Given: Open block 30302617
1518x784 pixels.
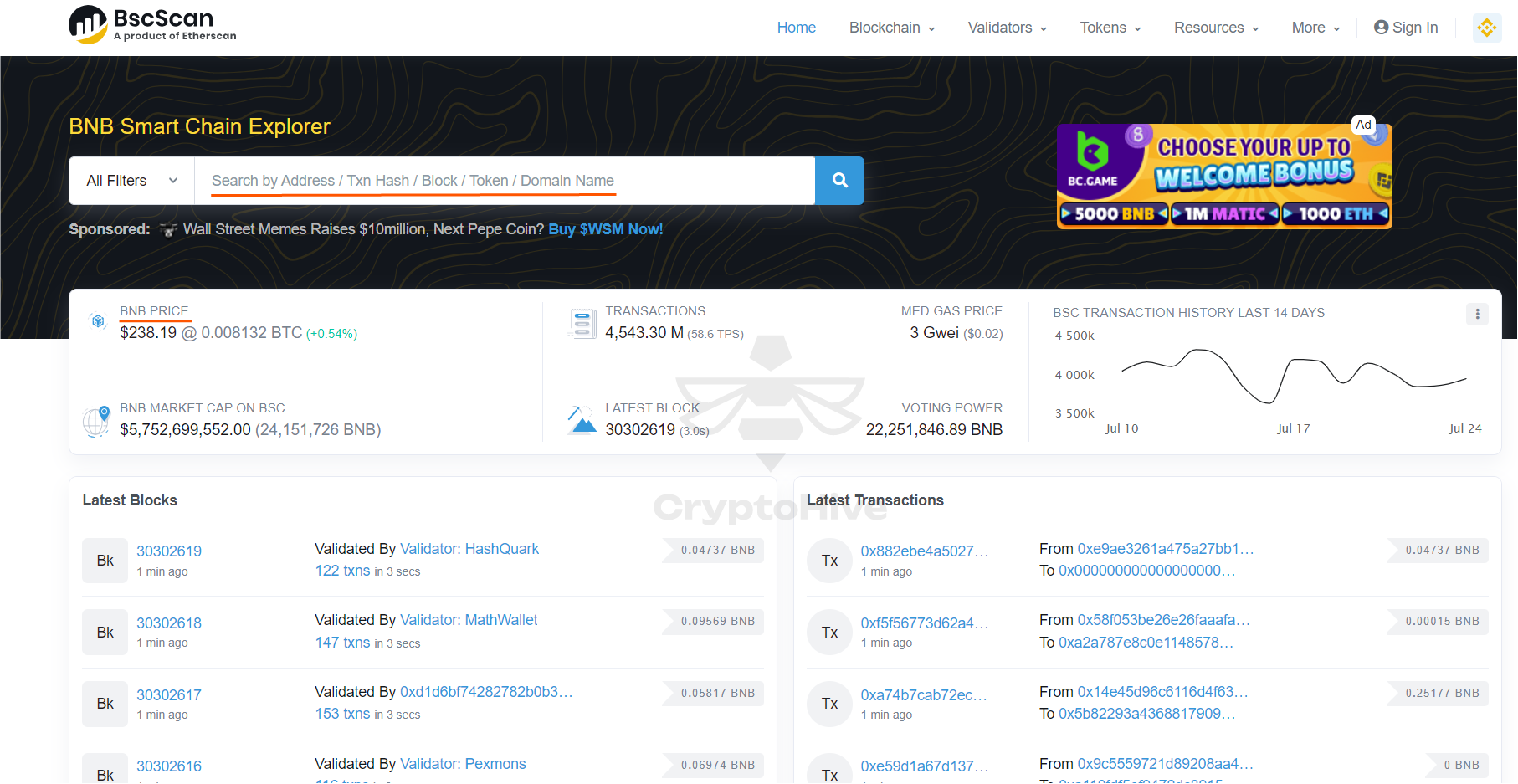Looking at the screenshot, I should click(169, 695).
